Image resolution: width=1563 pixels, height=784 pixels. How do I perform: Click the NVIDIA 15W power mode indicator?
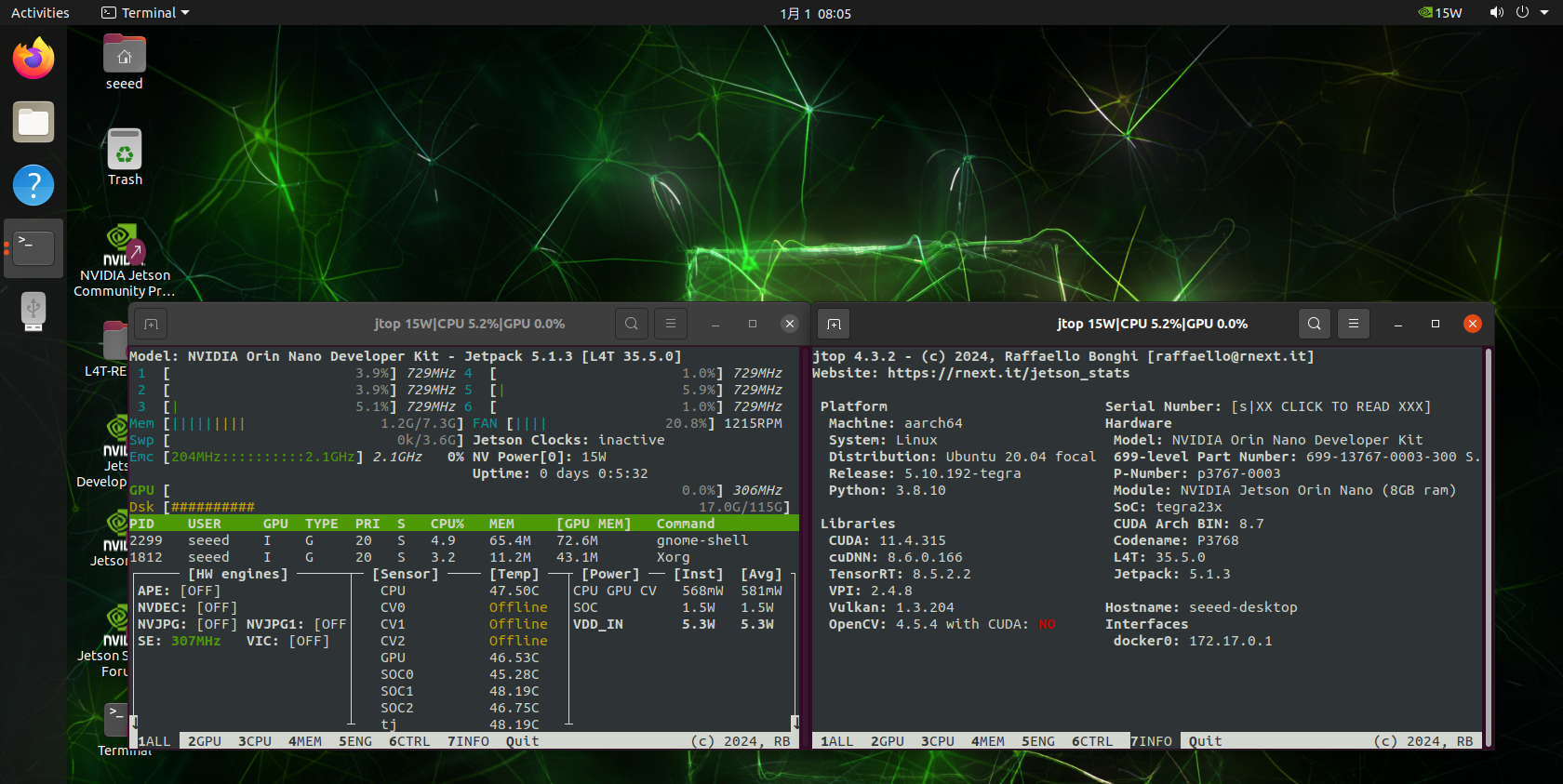(1439, 13)
